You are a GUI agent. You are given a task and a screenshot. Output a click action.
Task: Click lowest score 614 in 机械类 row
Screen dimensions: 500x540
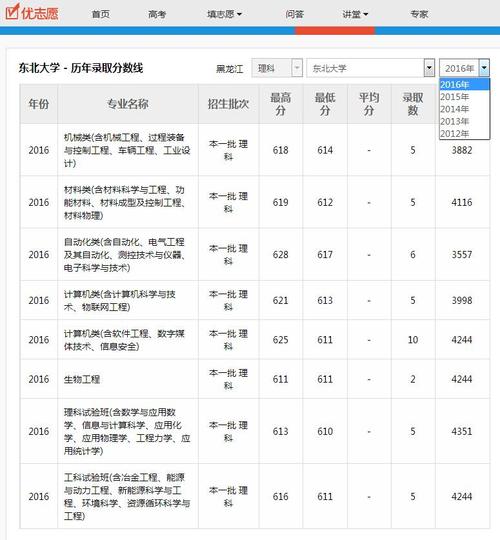pos(325,150)
